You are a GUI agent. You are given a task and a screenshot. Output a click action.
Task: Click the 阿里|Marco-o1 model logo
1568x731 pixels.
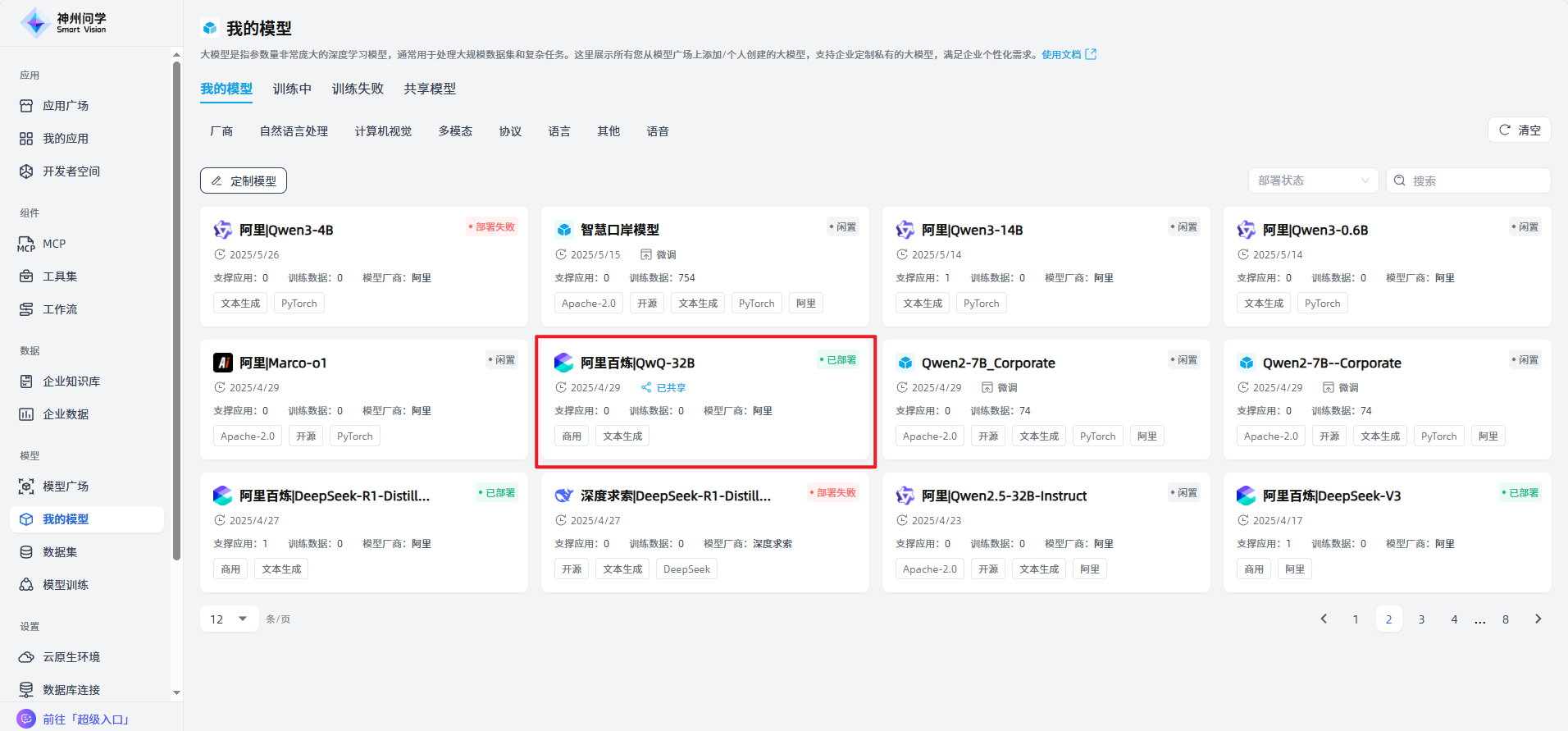223,363
